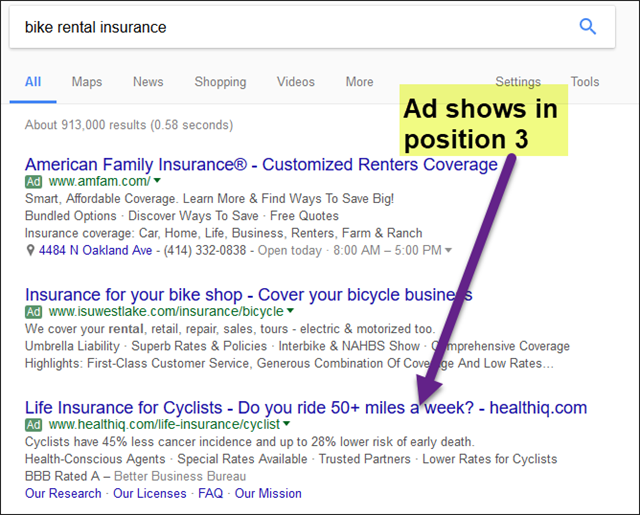The image size is (640, 515).
Task: Click the BBB Rated A text
Action: point(62,476)
